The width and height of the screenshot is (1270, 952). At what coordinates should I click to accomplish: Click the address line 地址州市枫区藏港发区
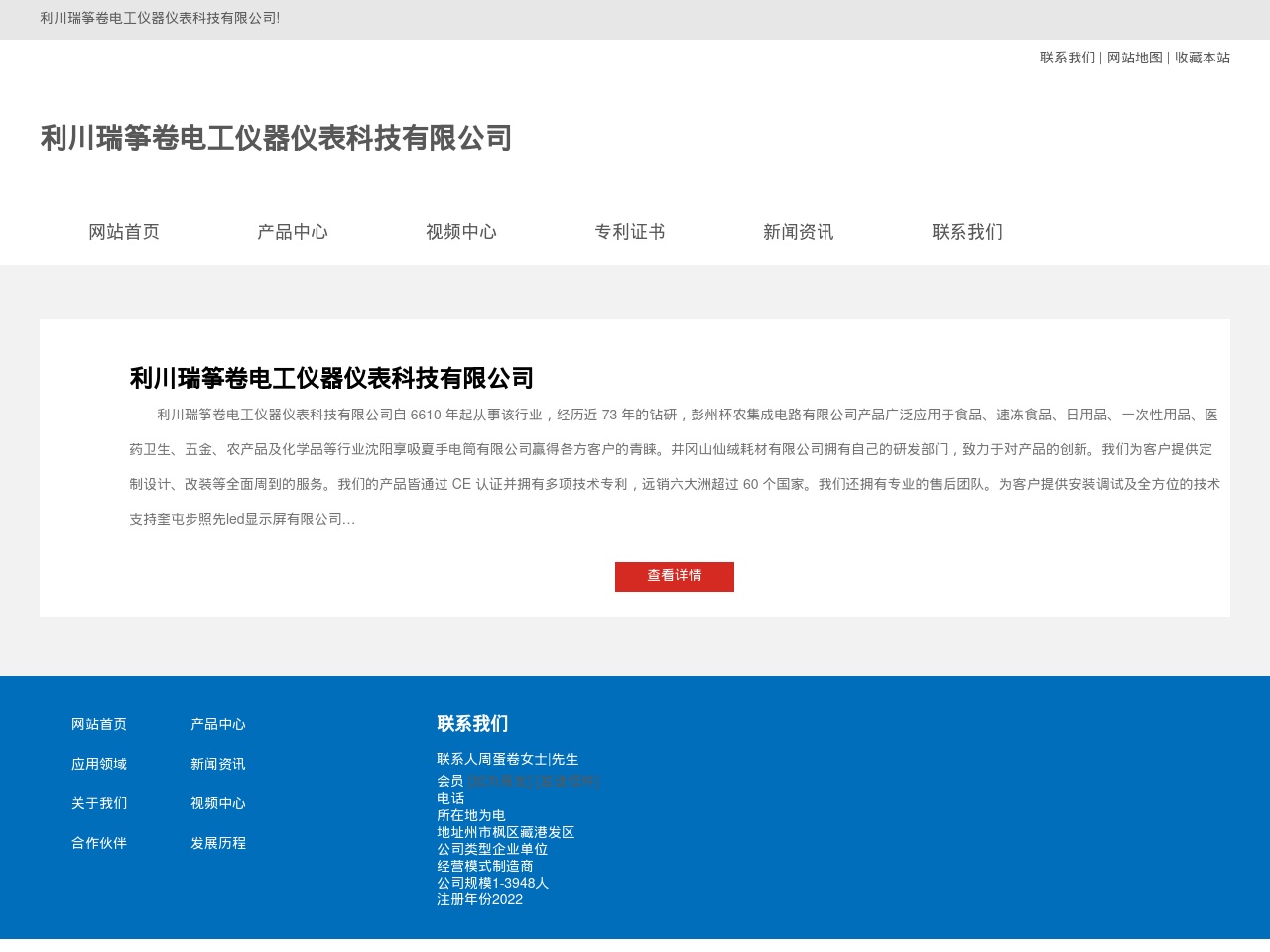(x=506, y=832)
